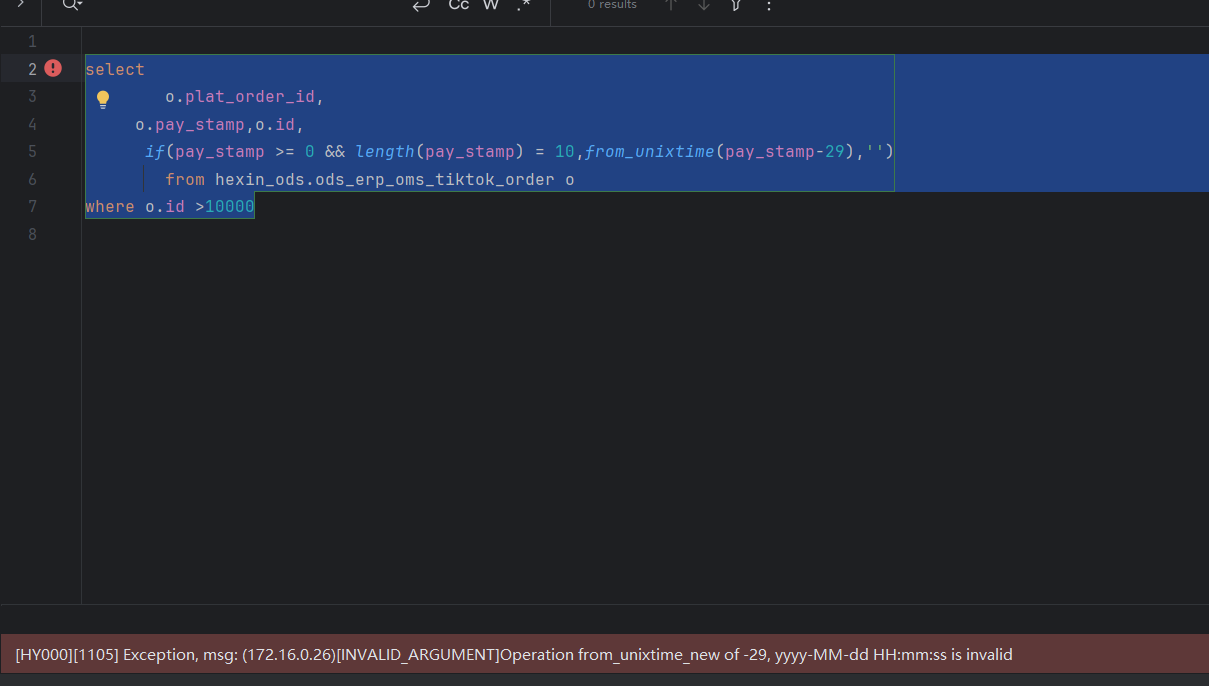Open the search history magnifier dropdown
Viewport: 1209px width, 686px height.
click(x=72, y=5)
